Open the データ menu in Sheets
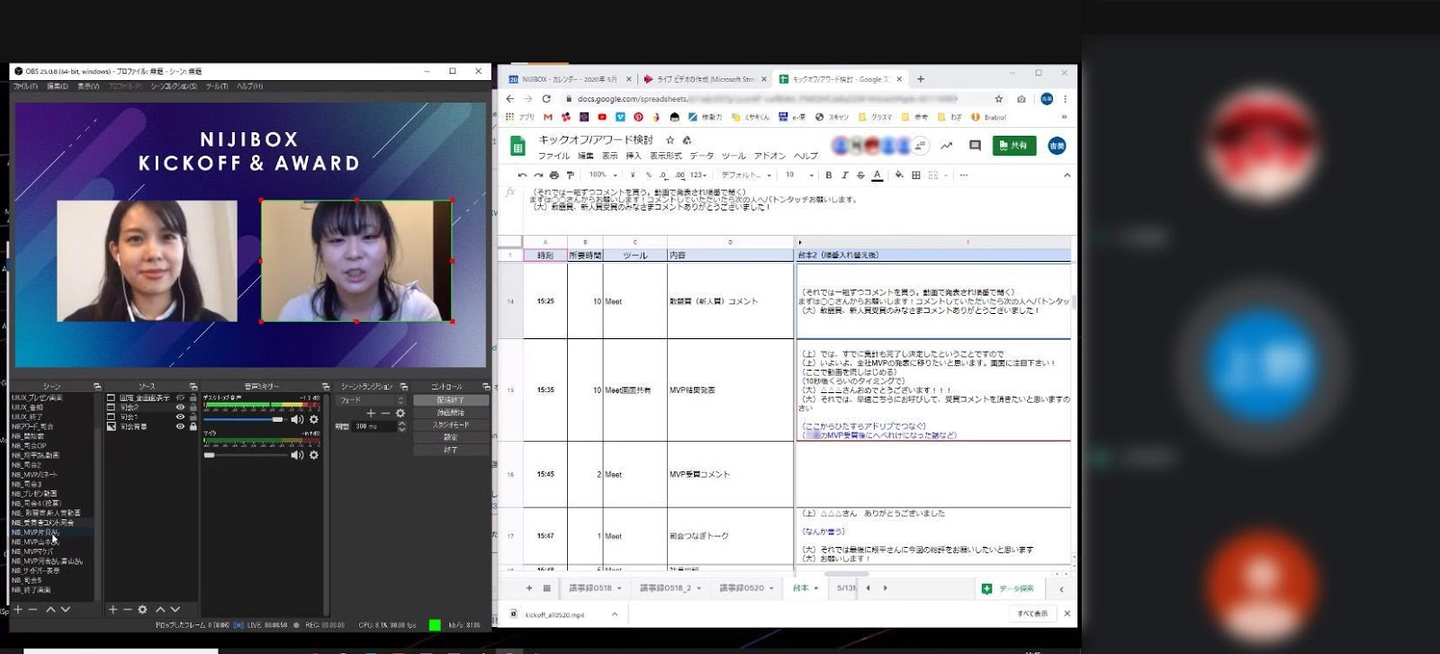This screenshot has height=654, width=1440. [x=702, y=156]
